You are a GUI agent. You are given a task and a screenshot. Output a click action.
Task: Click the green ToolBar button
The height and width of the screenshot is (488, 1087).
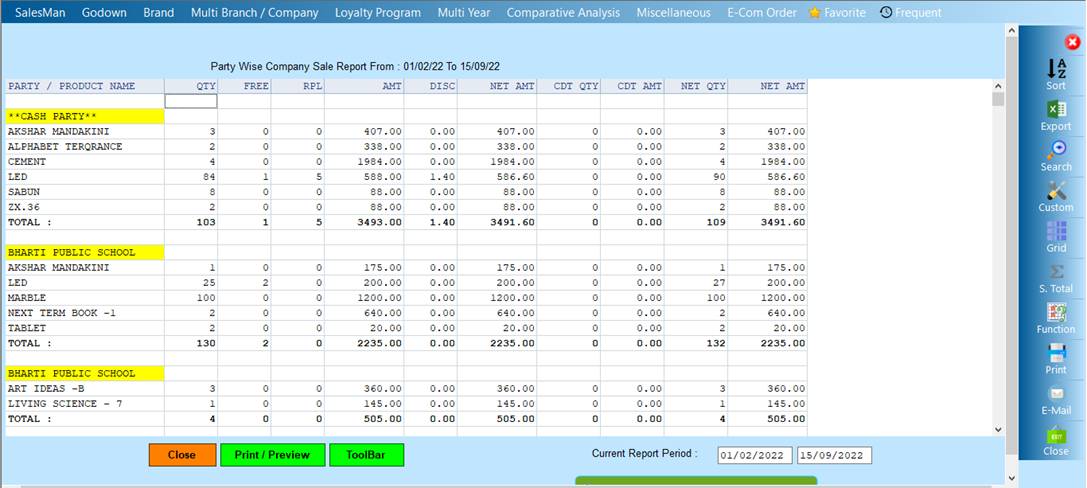(366, 455)
